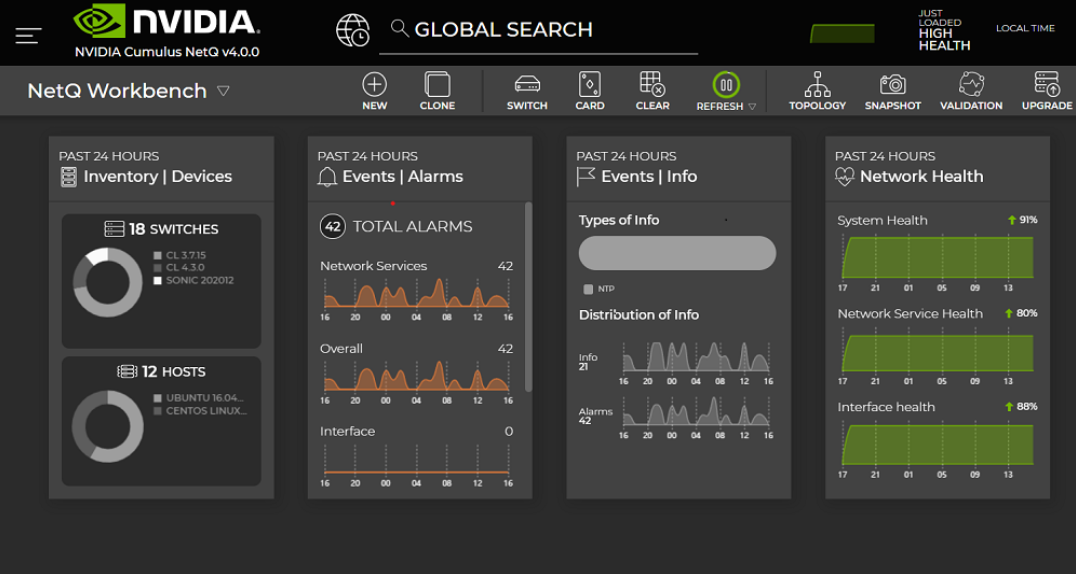This screenshot has width=1076, height=574.
Task: Open the Upgrade page
Action: point(1047,92)
